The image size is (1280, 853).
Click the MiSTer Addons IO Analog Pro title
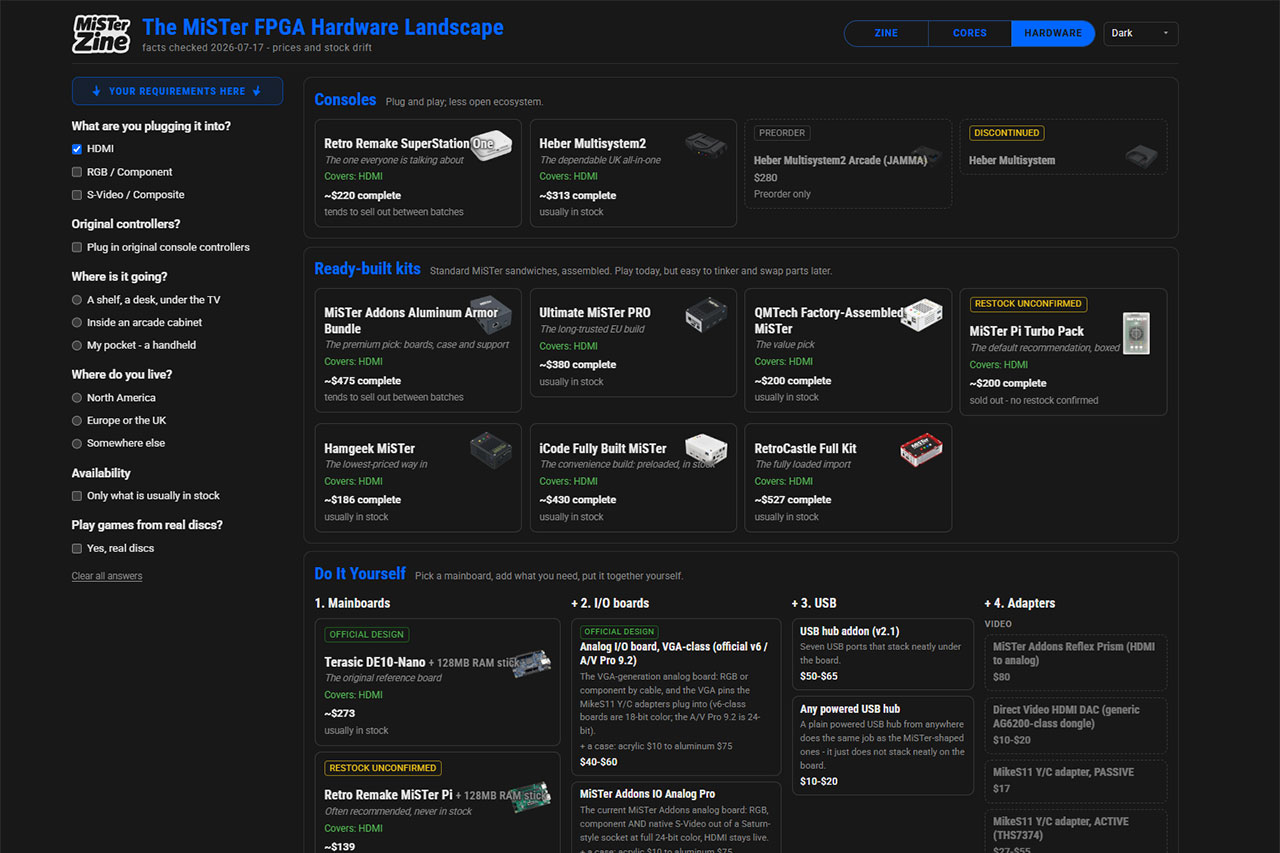pyautogui.click(x=648, y=794)
